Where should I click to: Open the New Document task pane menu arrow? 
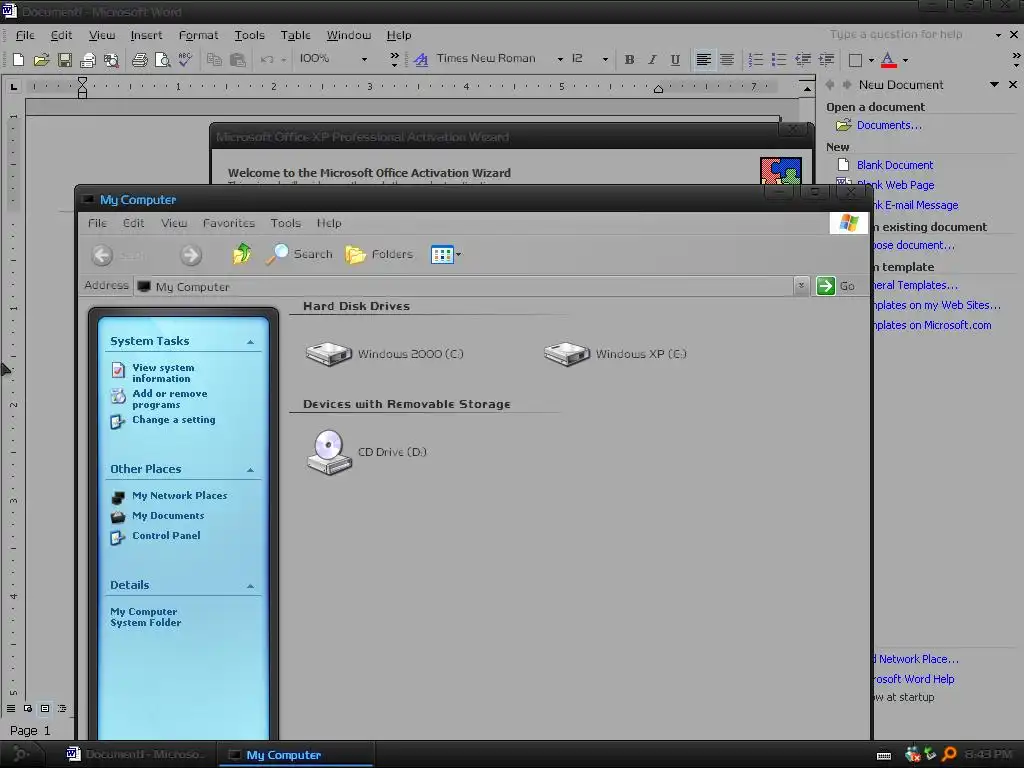tap(994, 85)
